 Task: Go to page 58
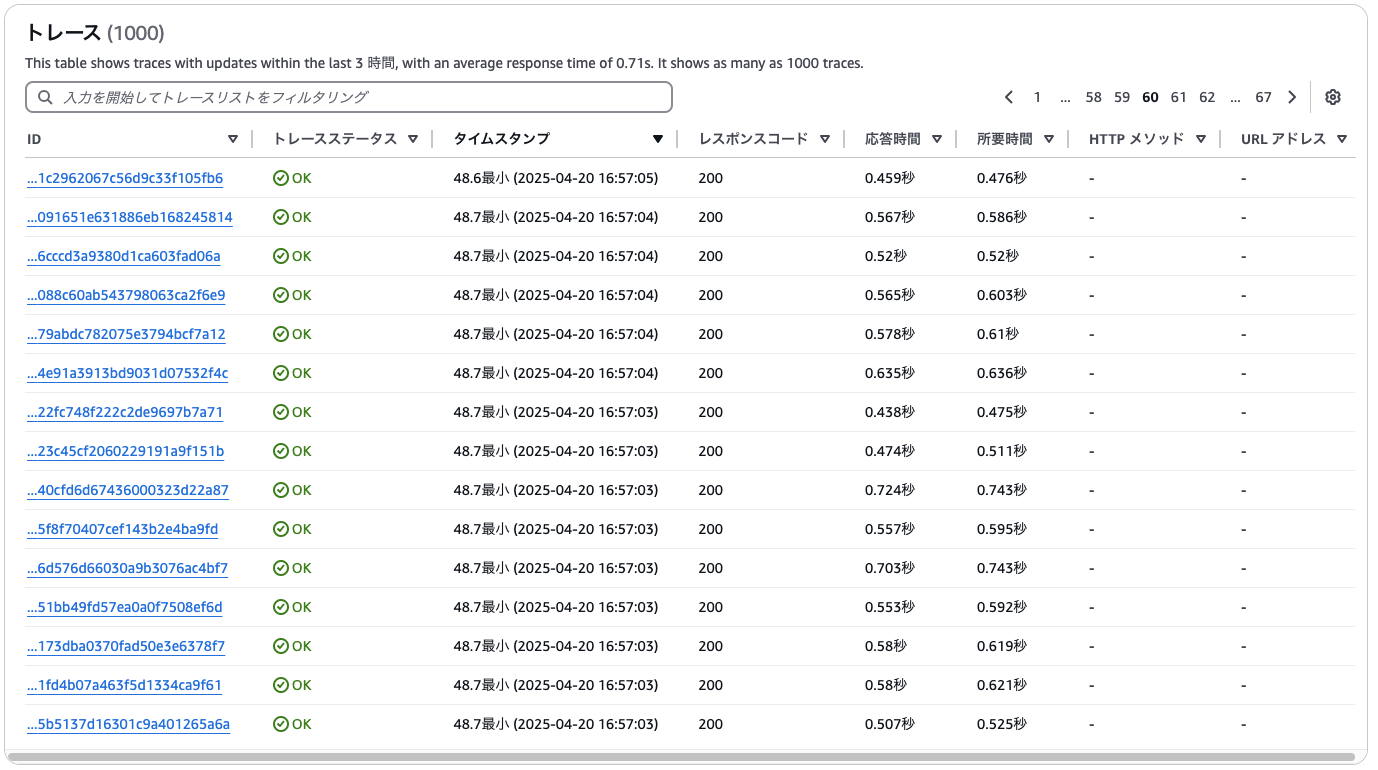[1093, 97]
